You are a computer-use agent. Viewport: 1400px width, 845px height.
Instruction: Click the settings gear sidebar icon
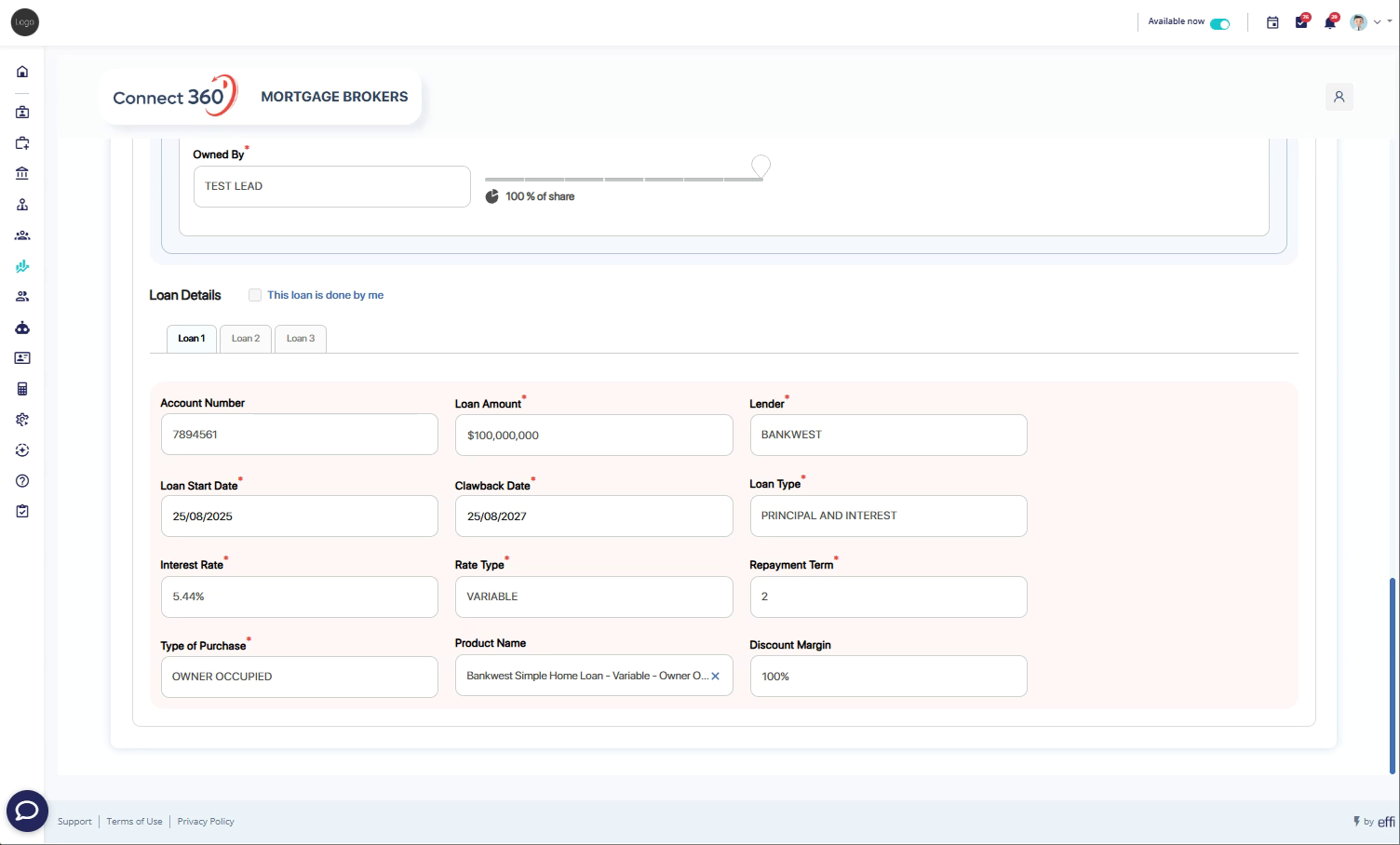tap(22, 420)
